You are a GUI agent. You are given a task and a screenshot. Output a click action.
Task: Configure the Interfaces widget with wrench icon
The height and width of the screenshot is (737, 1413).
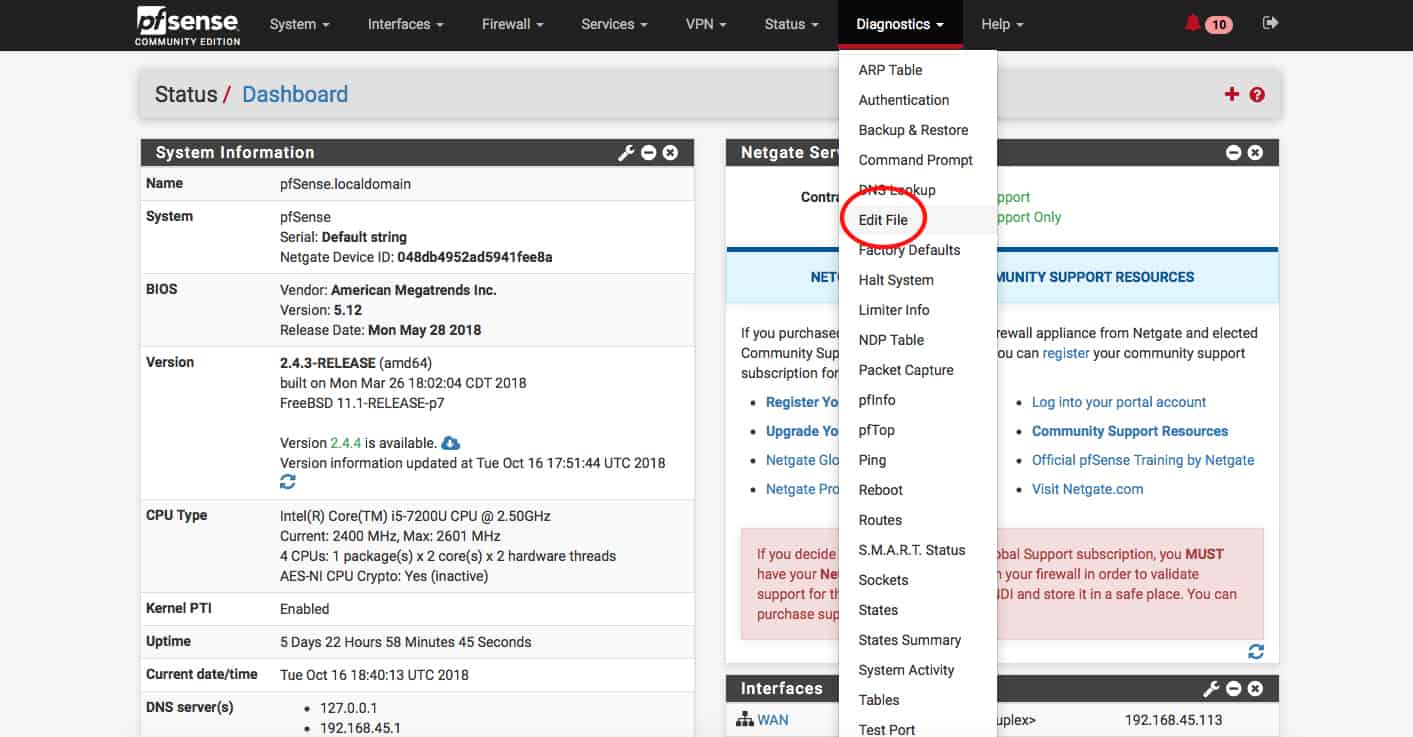pyautogui.click(x=1211, y=689)
